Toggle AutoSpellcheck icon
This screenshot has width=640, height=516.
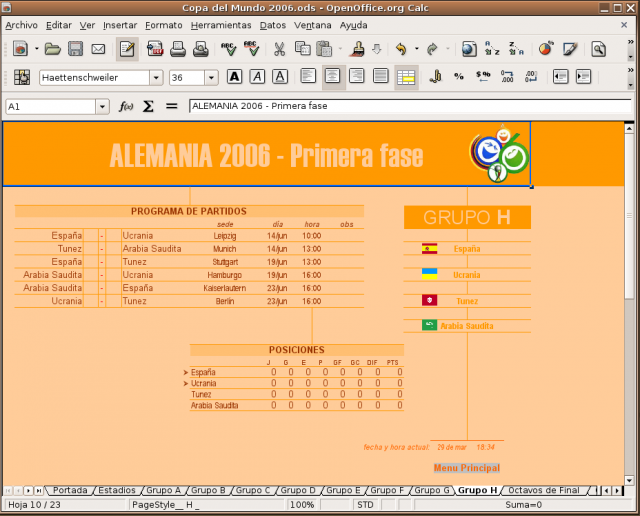(251, 49)
